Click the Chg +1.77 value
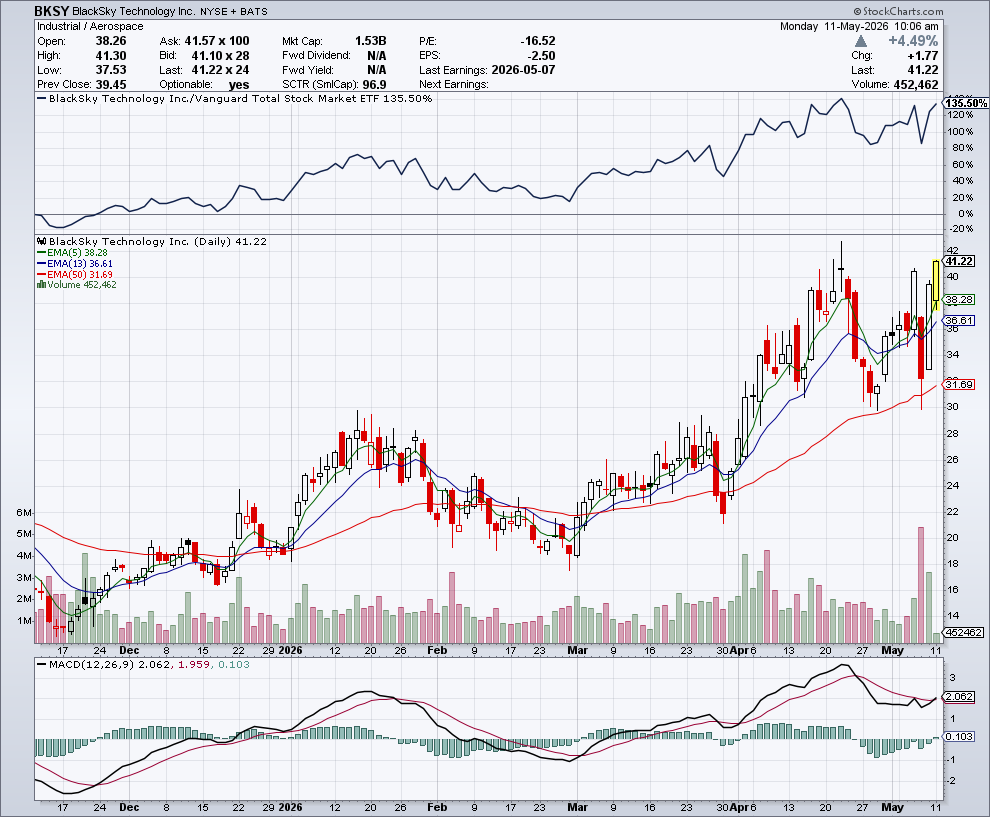Image resolution: width=990 pixels, height=817 pixels. (x=923, y=56)
